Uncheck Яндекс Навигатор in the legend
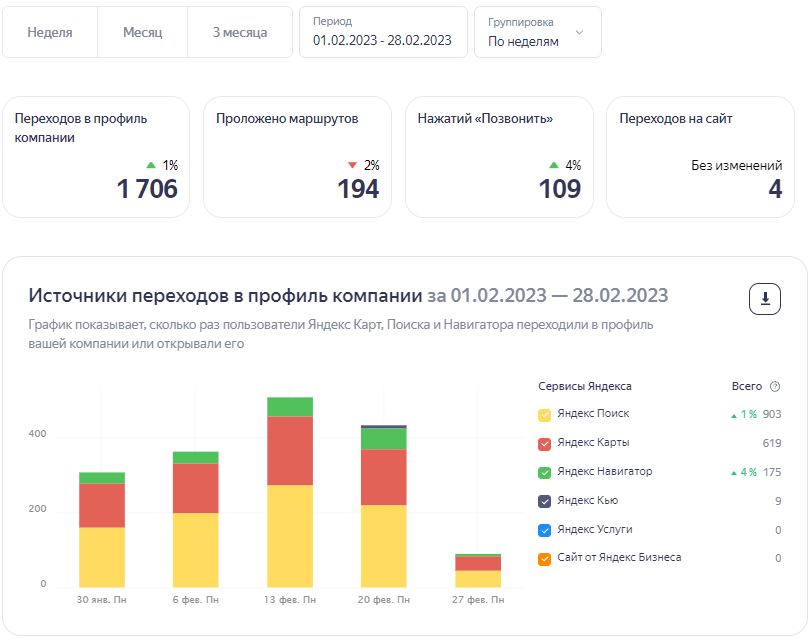The width and height of the screenshot is (810, 638). [545, 473]
